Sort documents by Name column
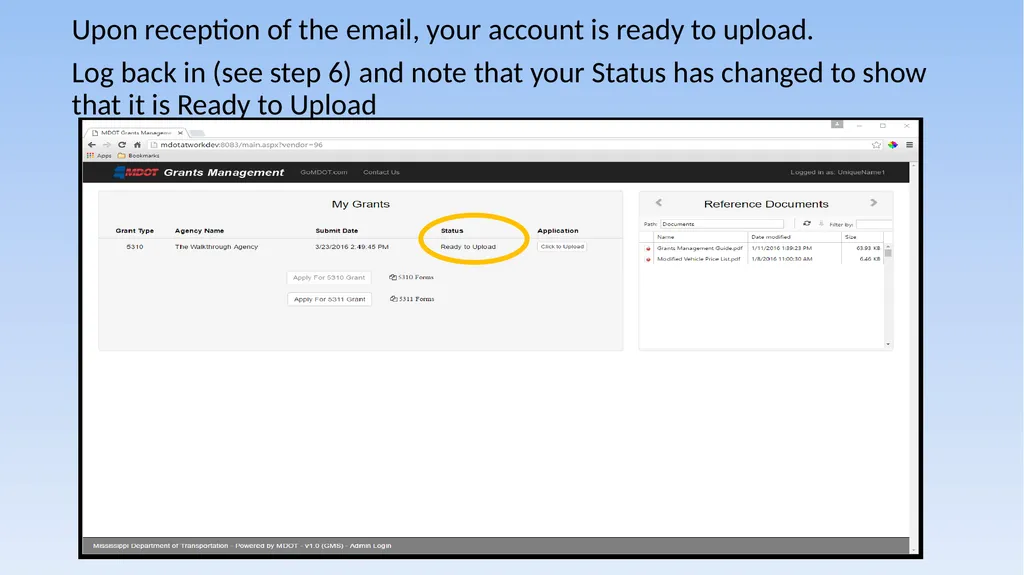1024x575 pixels. [701, 237]
